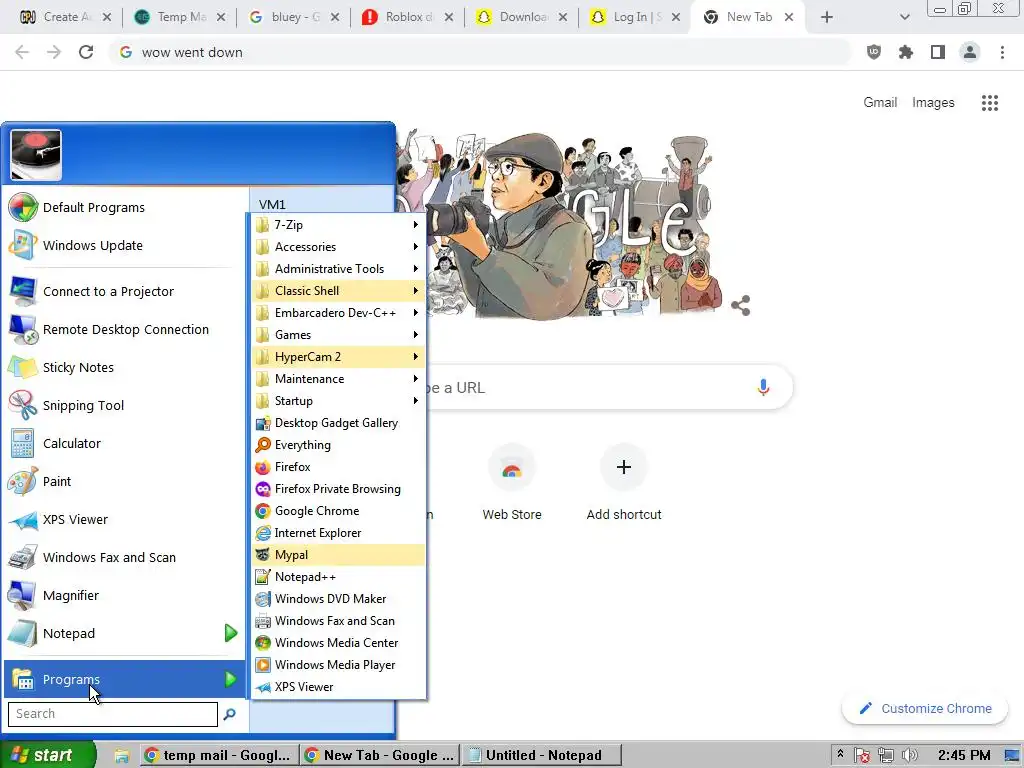Open Notepad++ from Programs list
Image resolution: width=1024 pixels, height=768 pixels.
(338, 577)
